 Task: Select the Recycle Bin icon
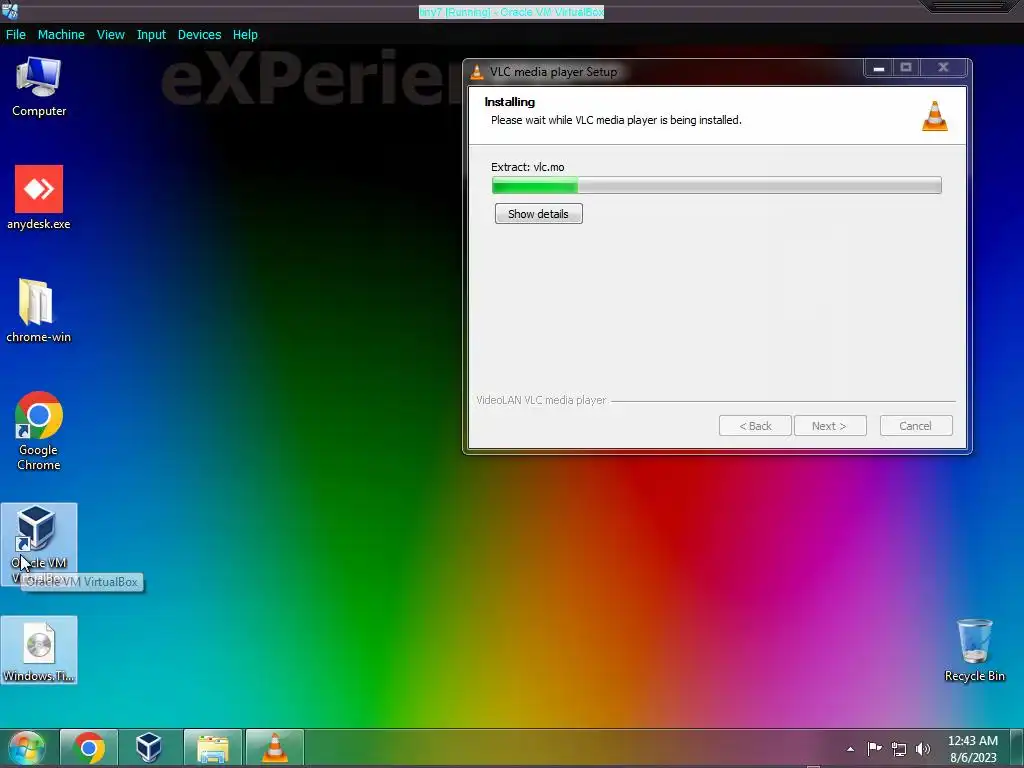click(x=974, y=650)
